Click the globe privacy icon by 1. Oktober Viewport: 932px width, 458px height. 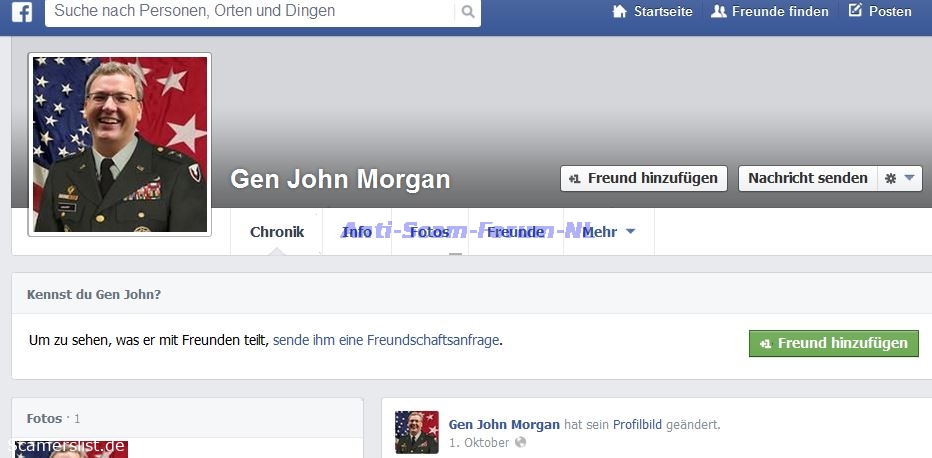520,442
